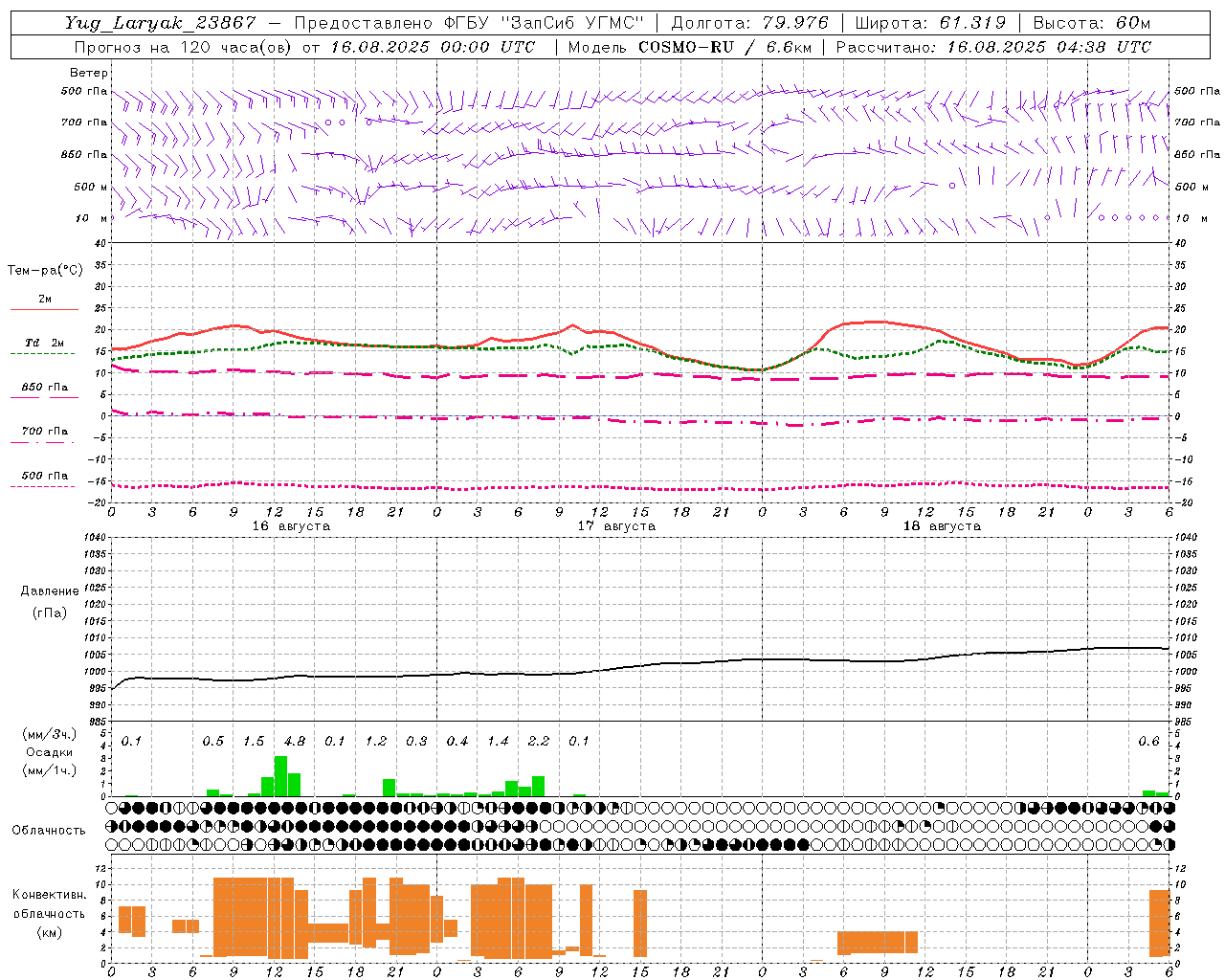The width and height of the screenshot is (1225, 980).
Task: Click the (км) unit under convective cloud label
Action: tap(49, 932)
